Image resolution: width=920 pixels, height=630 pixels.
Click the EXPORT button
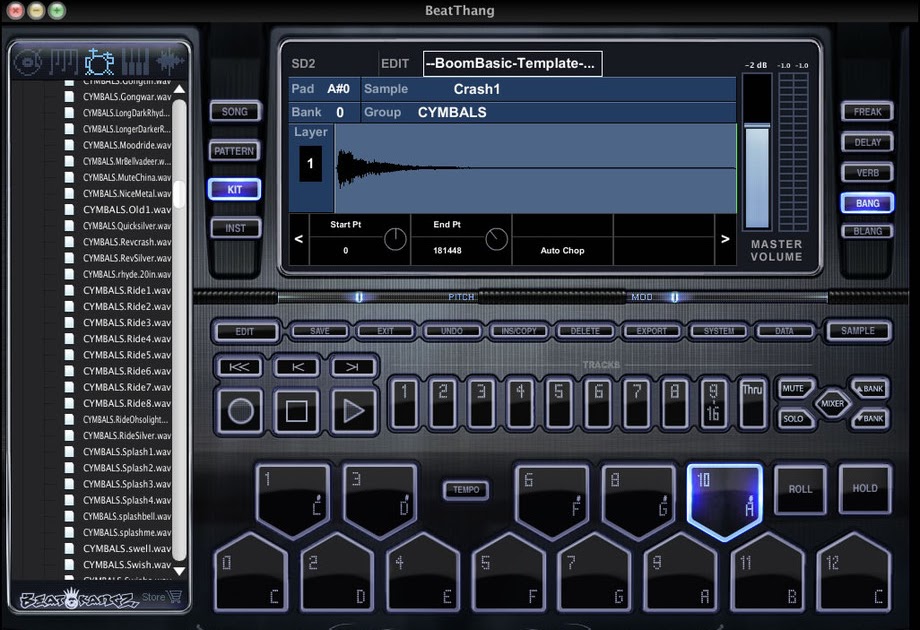coord(651,331)
